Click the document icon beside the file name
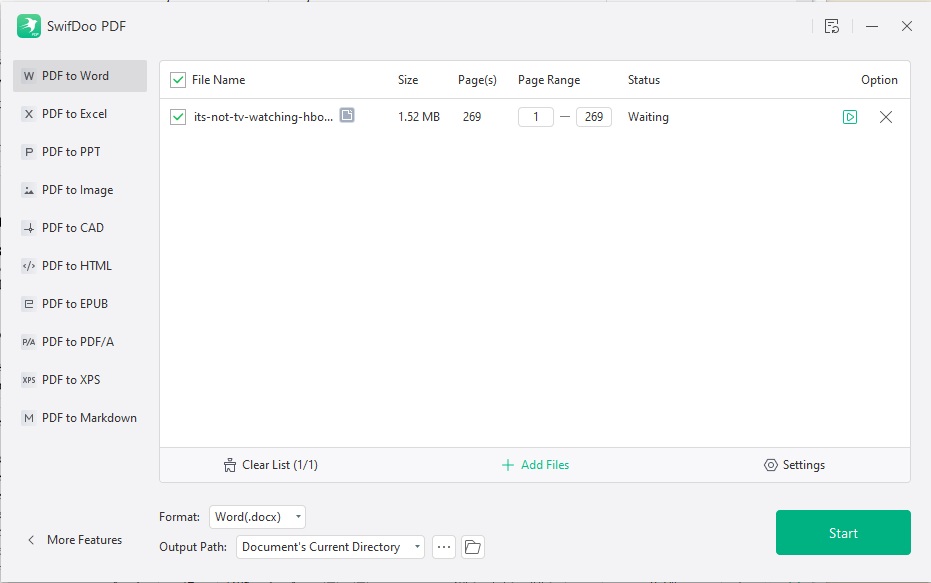This screenshot has height=583, width=931. 347,115
